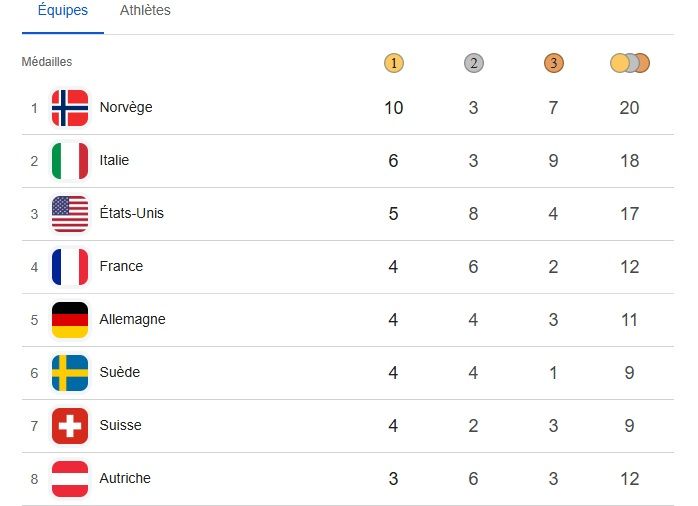This screenshot has width=698, height=506.
Task: Open the Norvège team link
Action: [x=126, y=108]
